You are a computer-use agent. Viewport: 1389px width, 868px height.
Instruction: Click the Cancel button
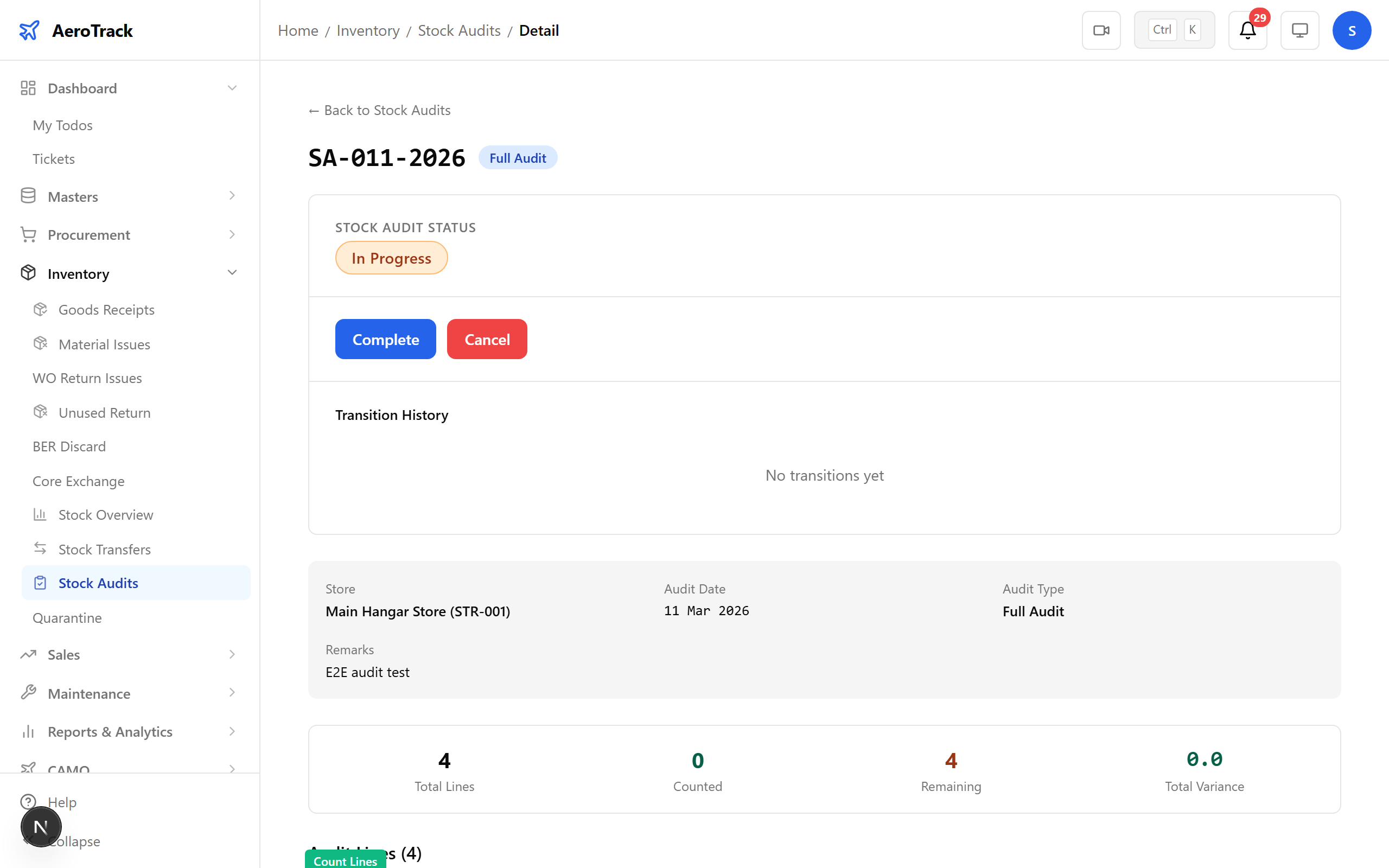pos(486,339)
